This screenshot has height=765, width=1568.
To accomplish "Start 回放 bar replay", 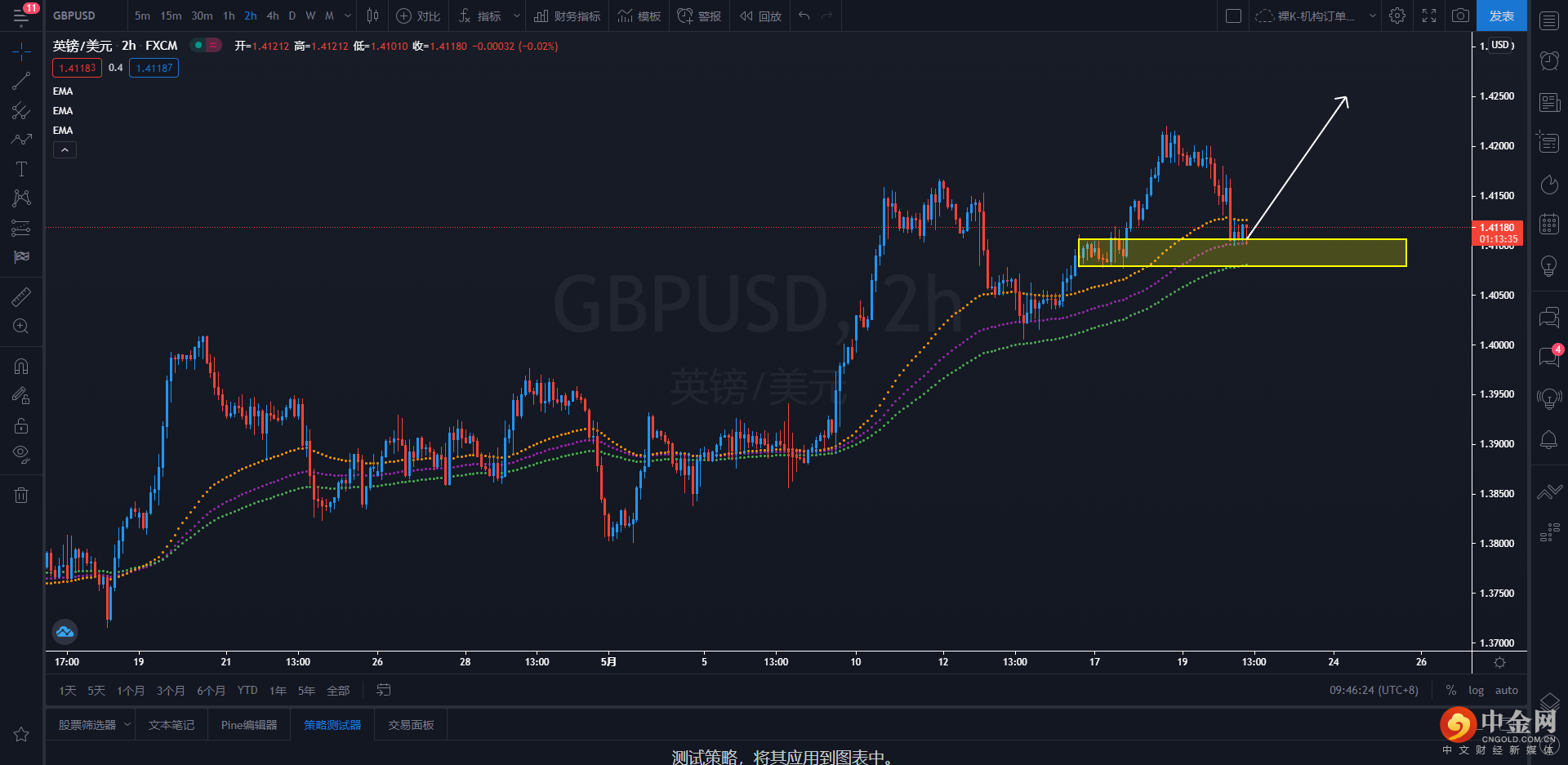I will (x=760, y=16).
